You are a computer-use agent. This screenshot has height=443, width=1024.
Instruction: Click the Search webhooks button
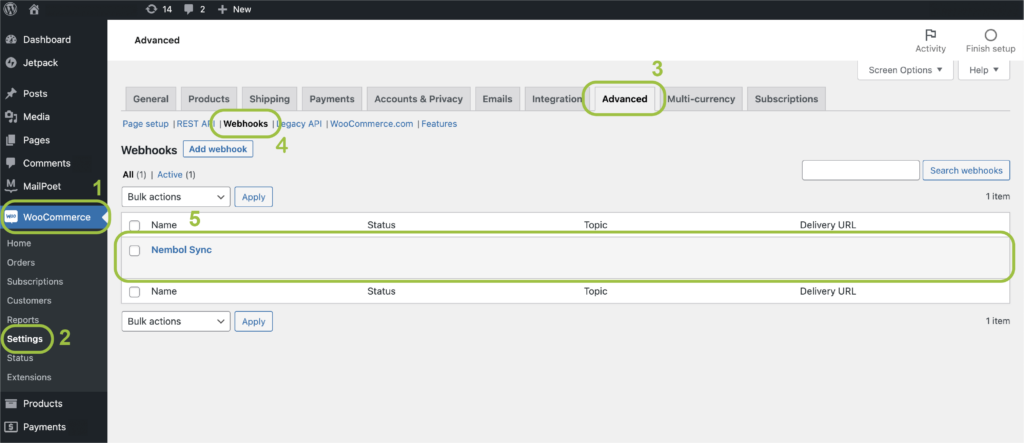tap(966, 171)
